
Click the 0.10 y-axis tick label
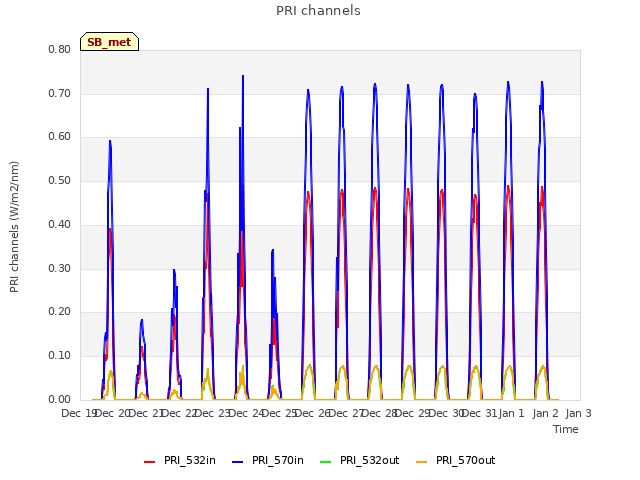(x=60, y=356)
